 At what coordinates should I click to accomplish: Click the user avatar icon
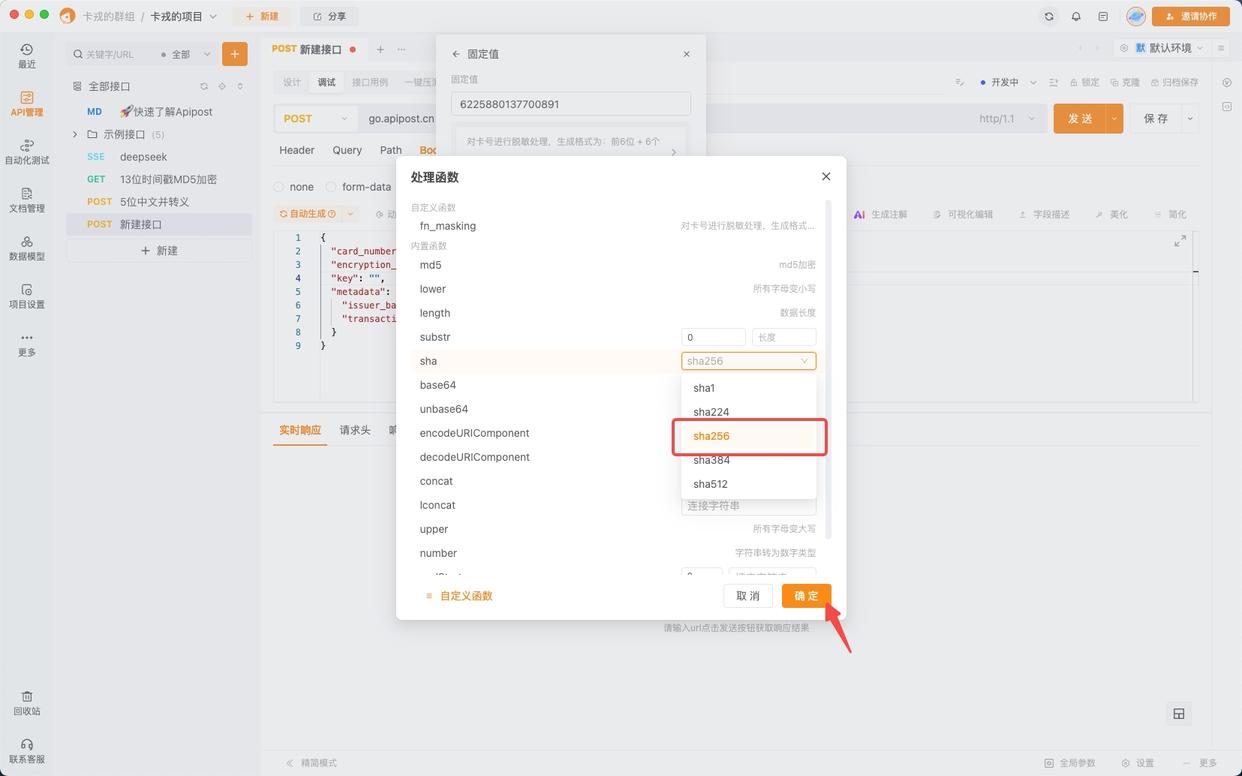1135,16
